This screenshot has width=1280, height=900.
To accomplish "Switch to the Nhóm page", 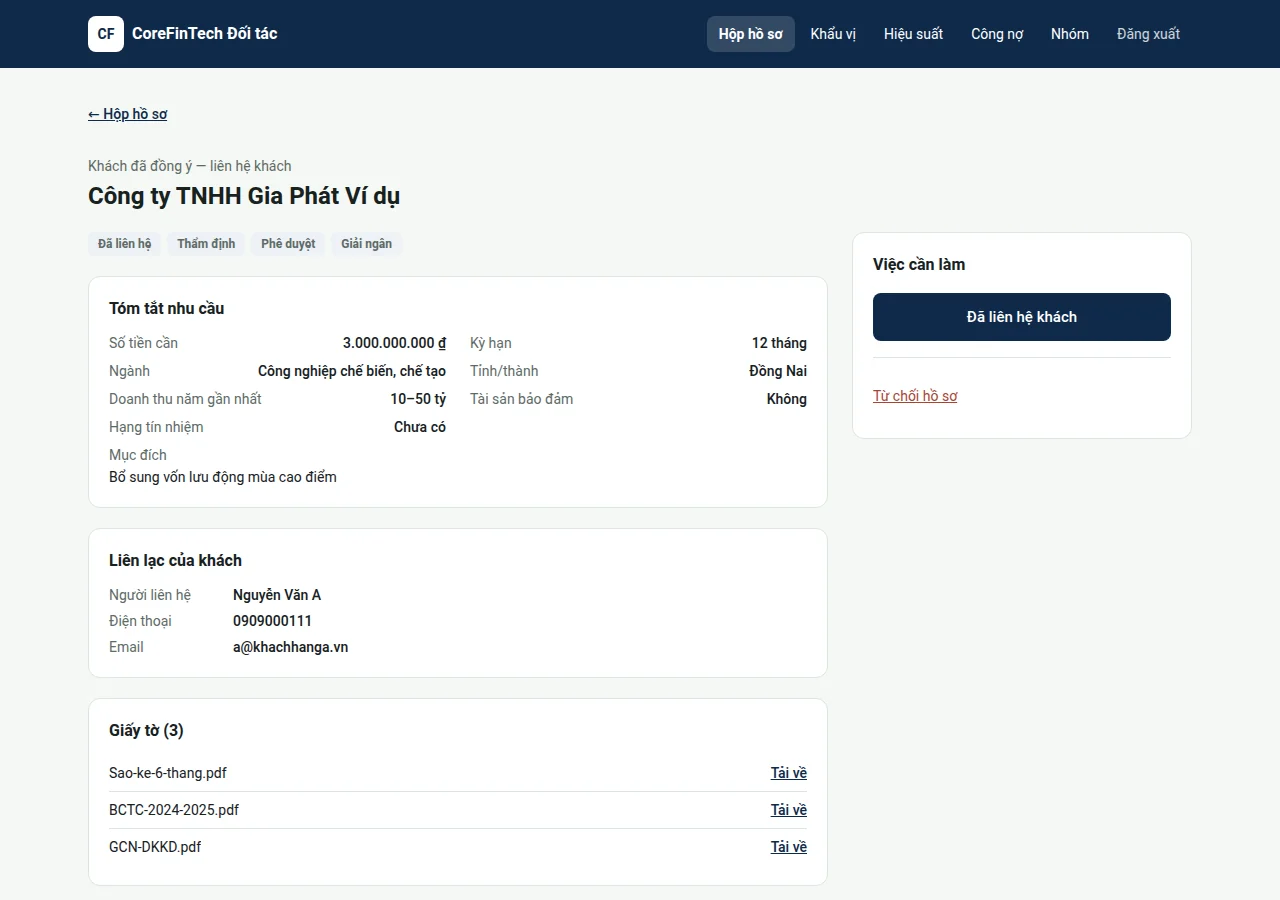I will [x=1070, y=34].
